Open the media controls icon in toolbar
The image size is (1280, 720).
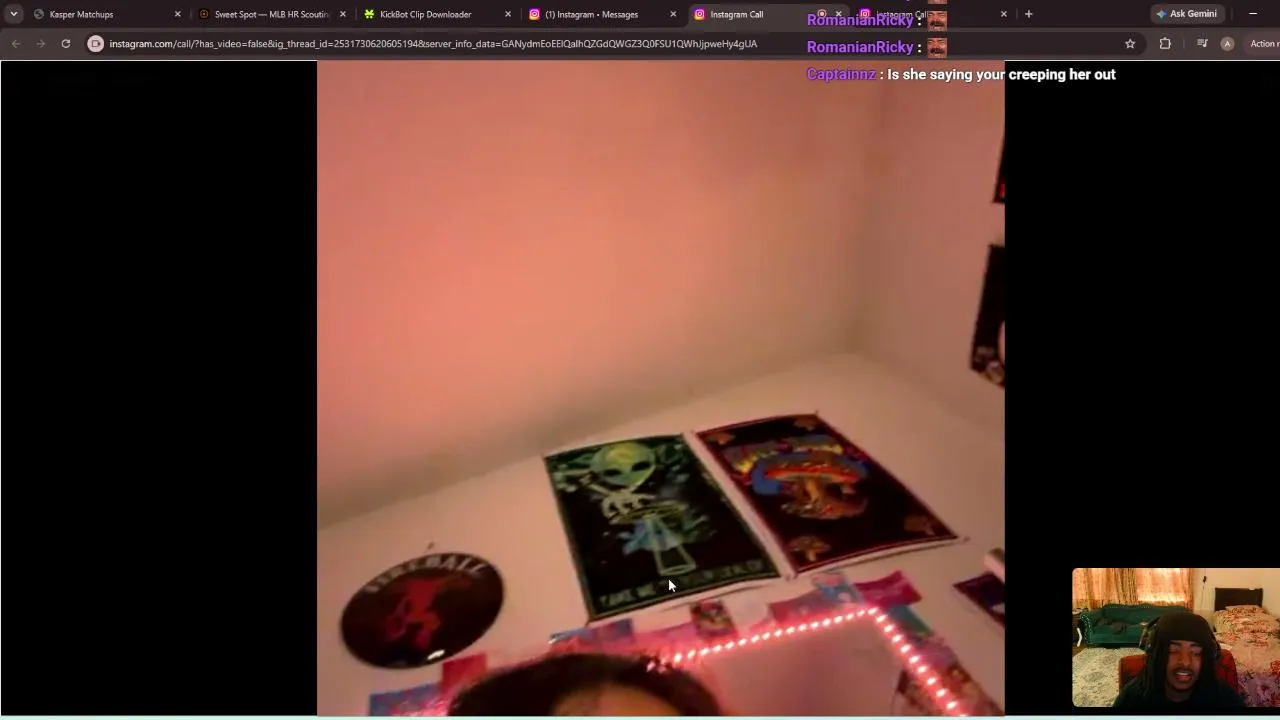[1202, 44]
